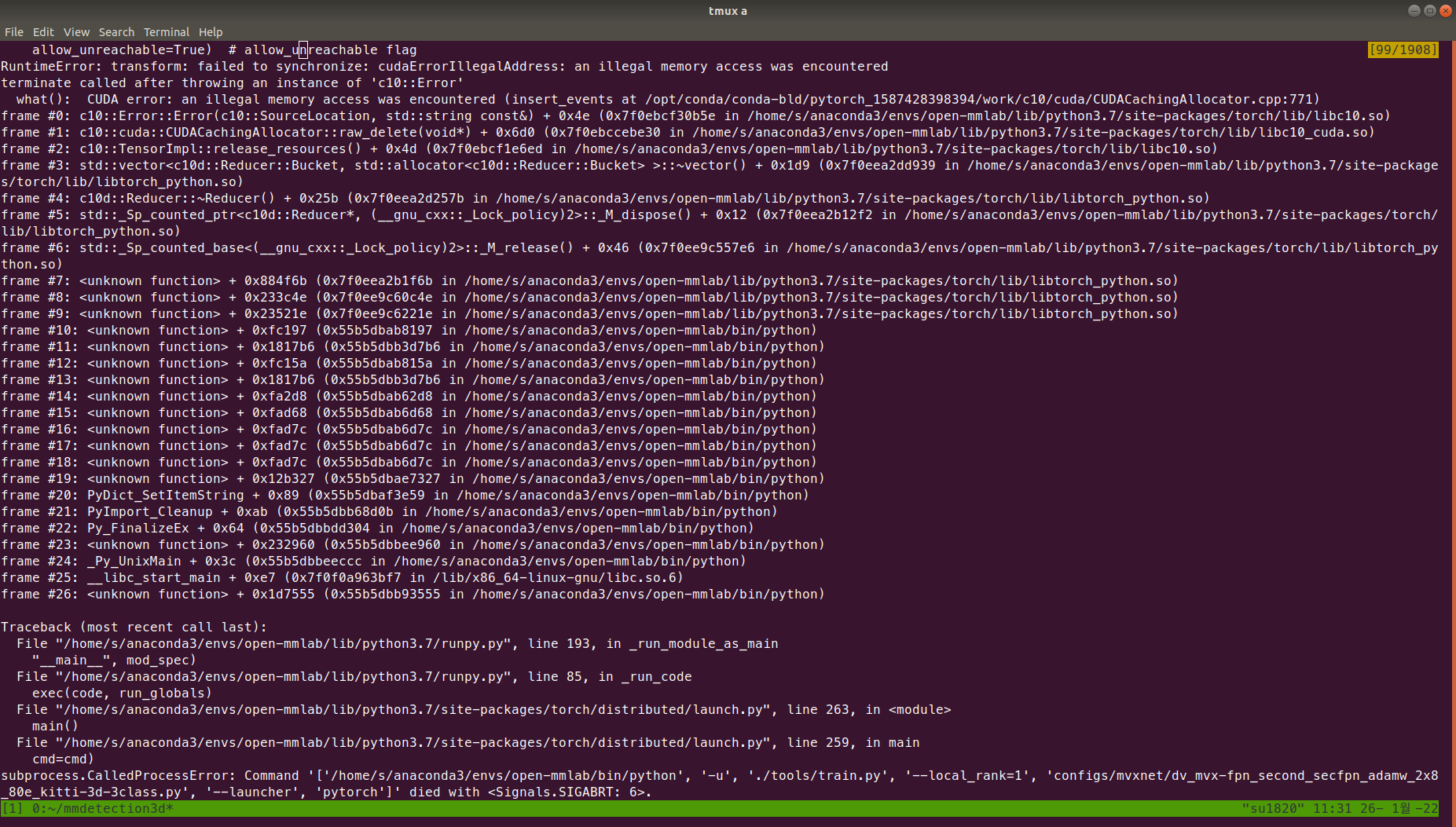1456x827 pixels.
Task: Click the "su1820" hostname in status bar
Action: pos(1273,808)
